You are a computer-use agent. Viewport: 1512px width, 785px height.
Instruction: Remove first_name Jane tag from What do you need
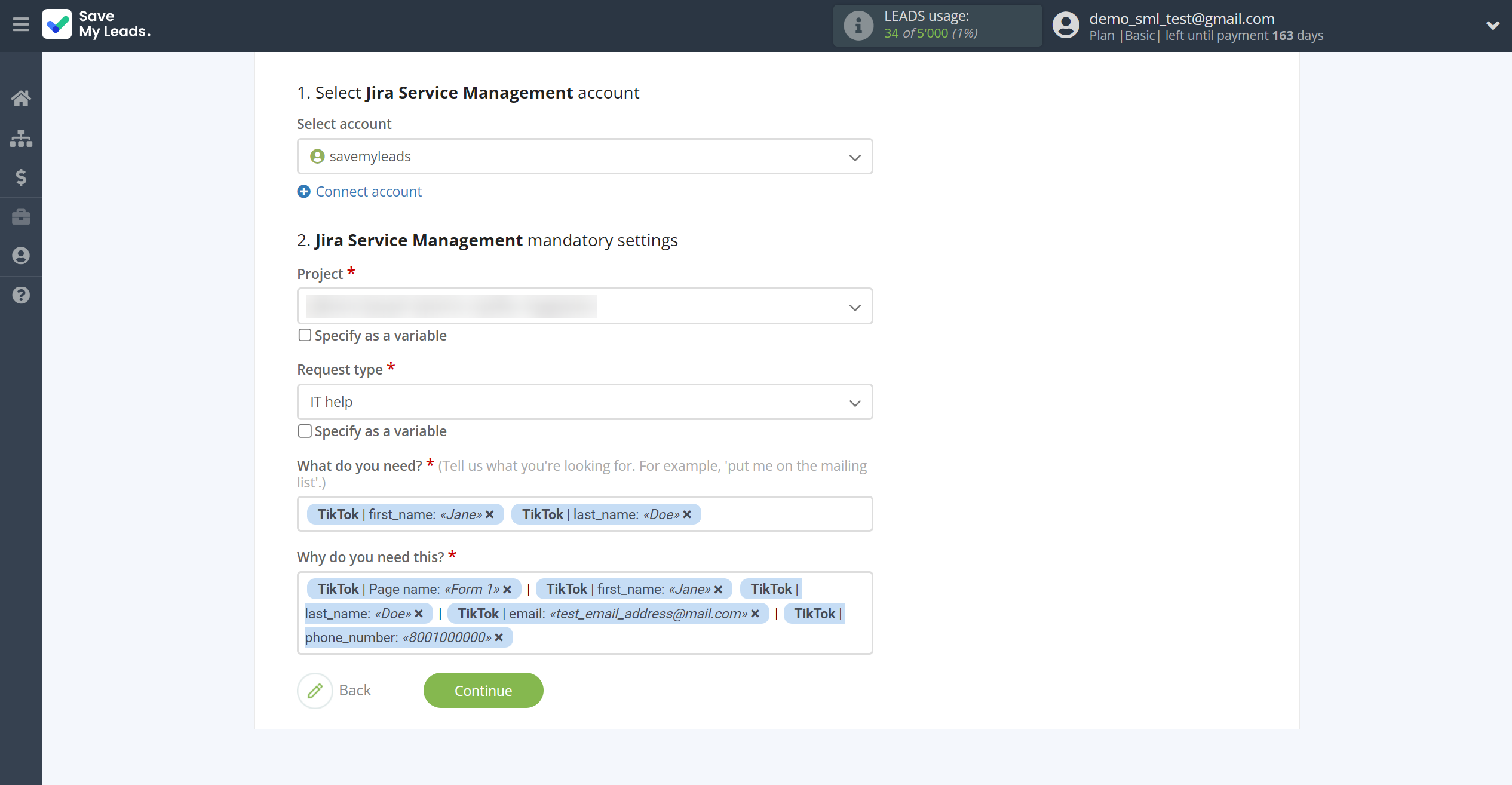[x=490, y=514]
